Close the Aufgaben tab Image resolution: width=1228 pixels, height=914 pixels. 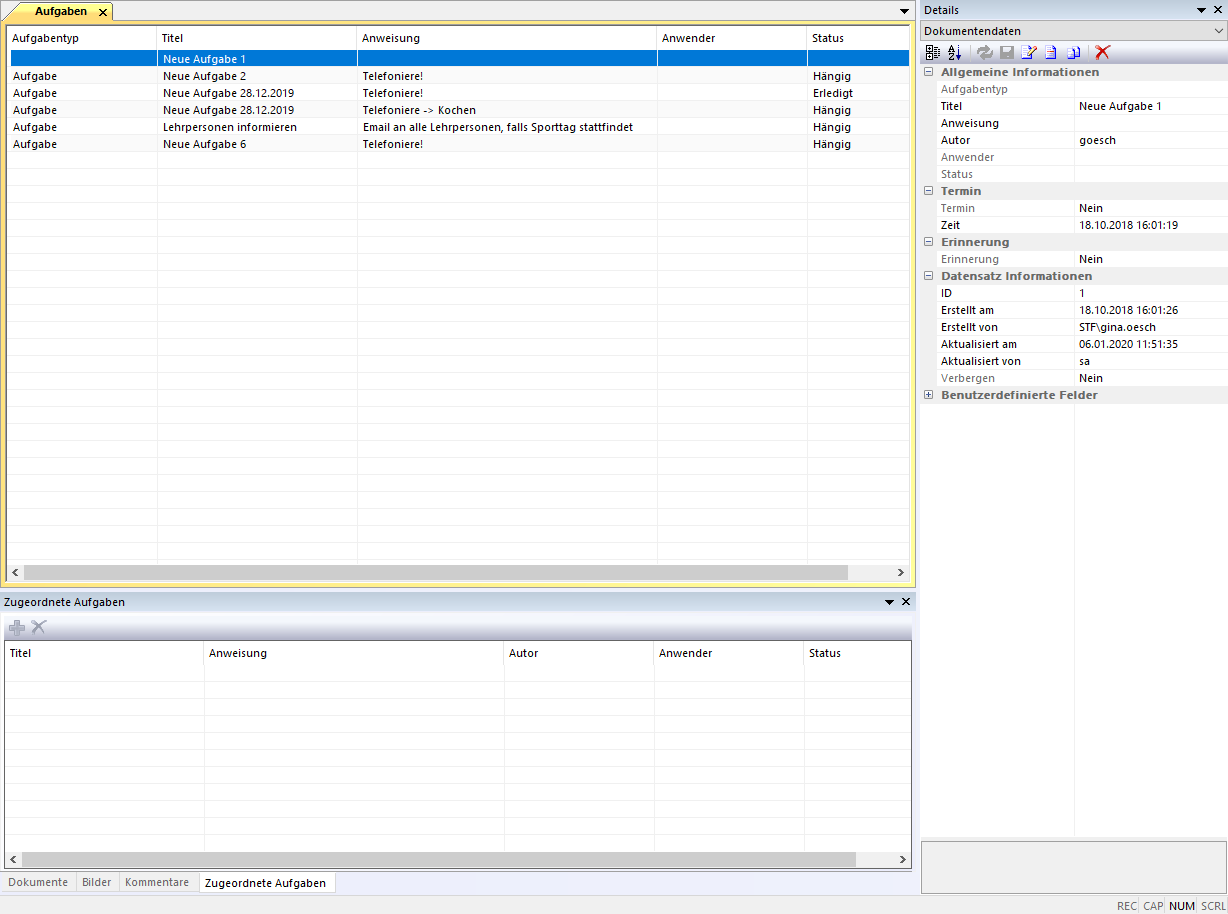102,12
